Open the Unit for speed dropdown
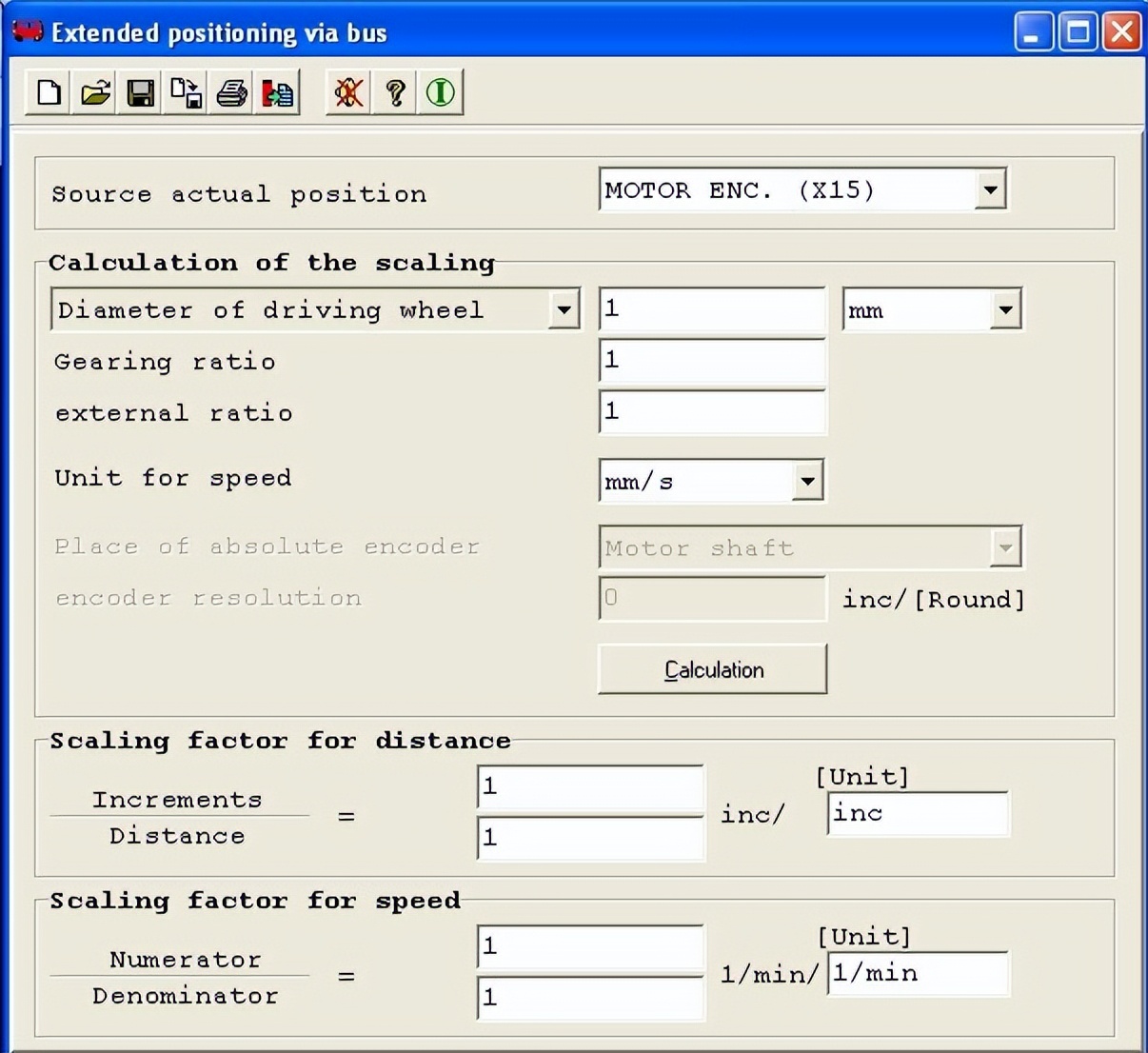The height and width of the screenshot is (1053, 1148). coord(807,481)
